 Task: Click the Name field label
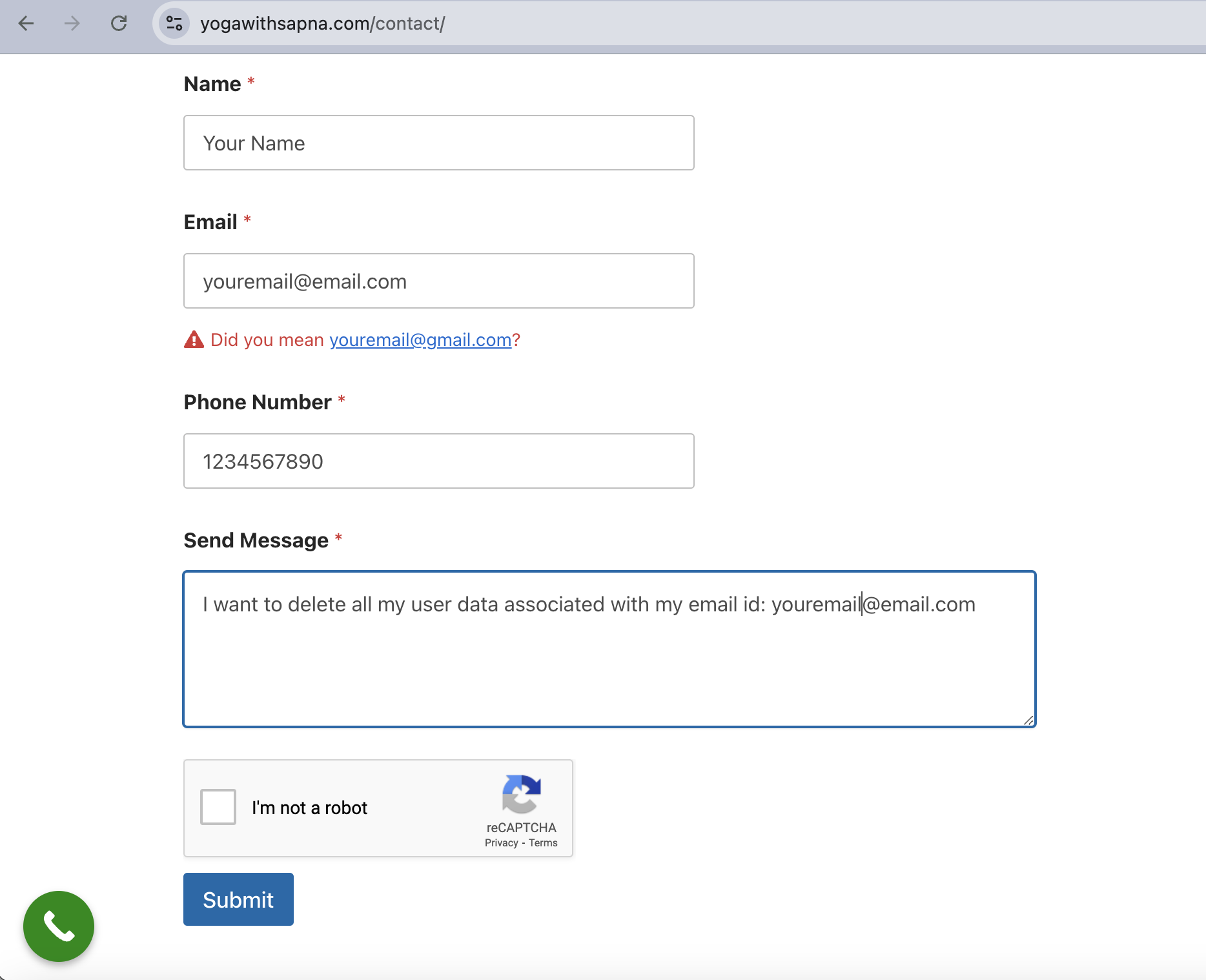pyautogui.click(x=212, y=84)
